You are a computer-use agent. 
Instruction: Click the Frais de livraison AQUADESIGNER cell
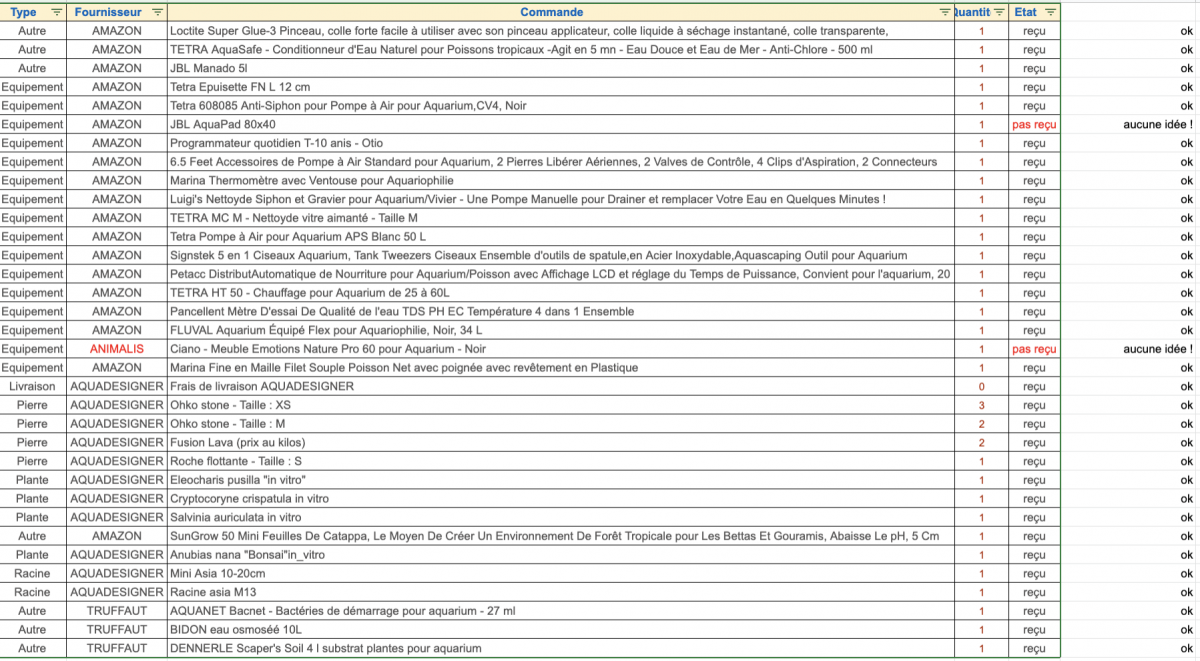(561, 386)
